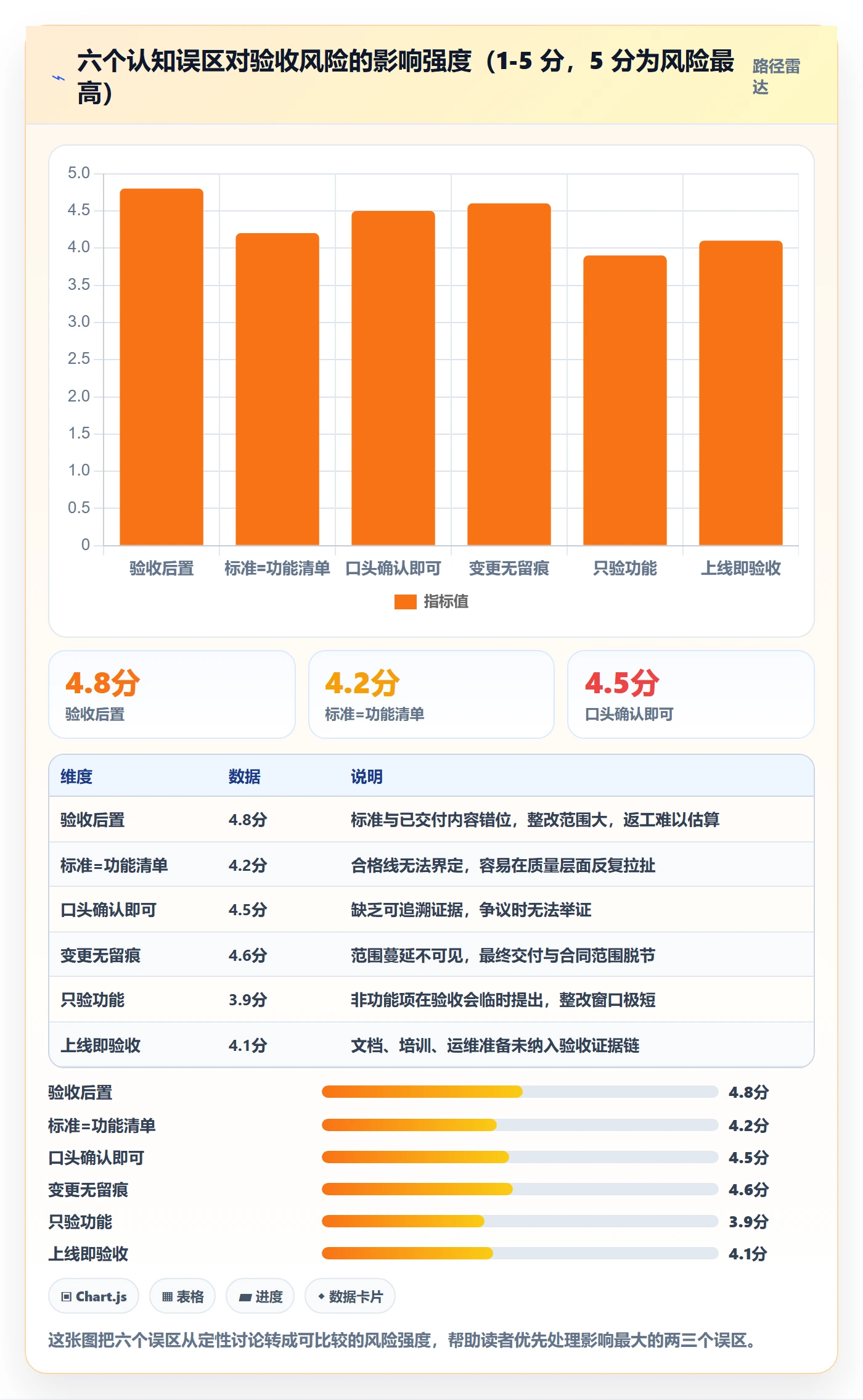Click the 数据 column header

coord(245,776)
